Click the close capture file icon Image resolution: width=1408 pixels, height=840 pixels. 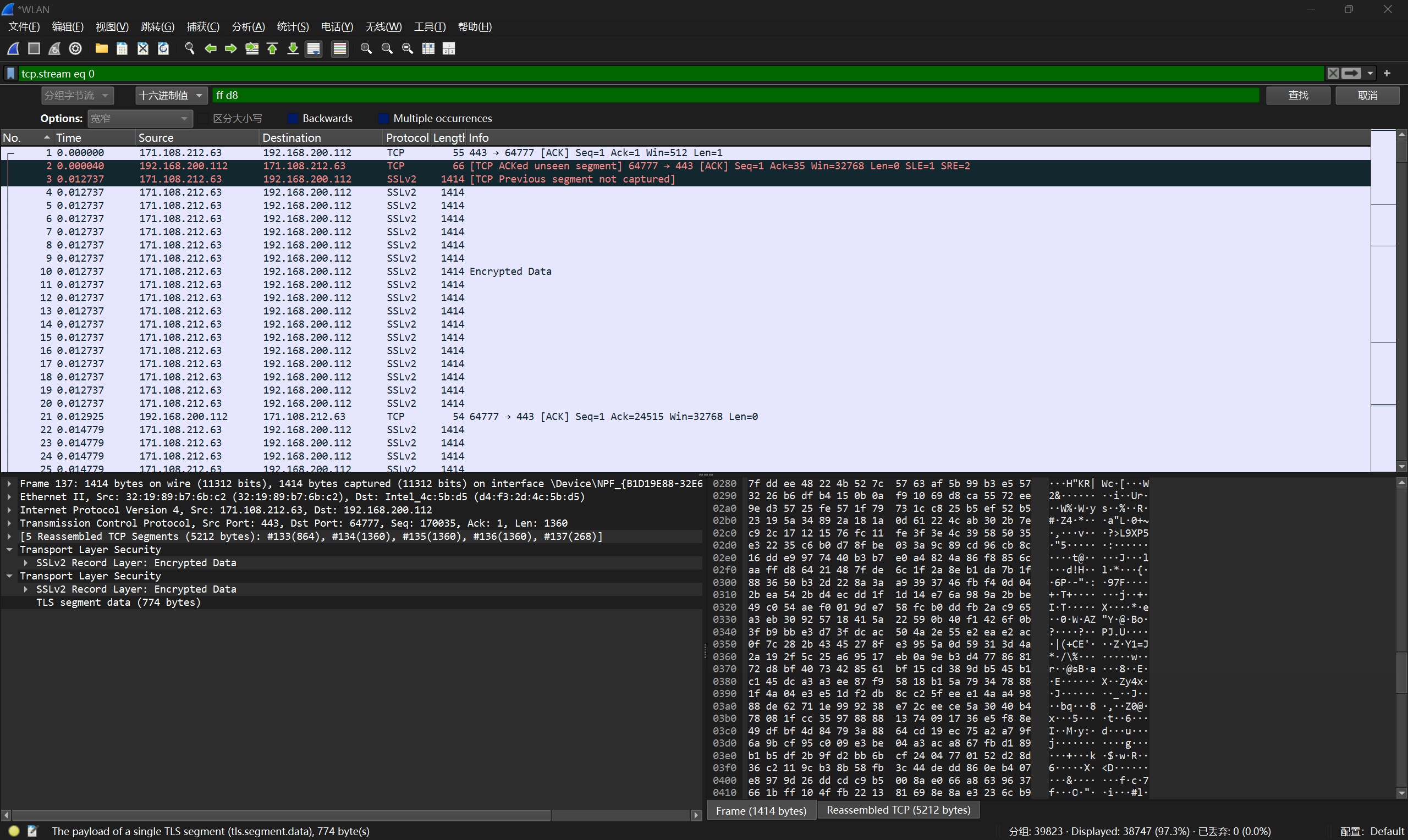[x=142, y=49]
